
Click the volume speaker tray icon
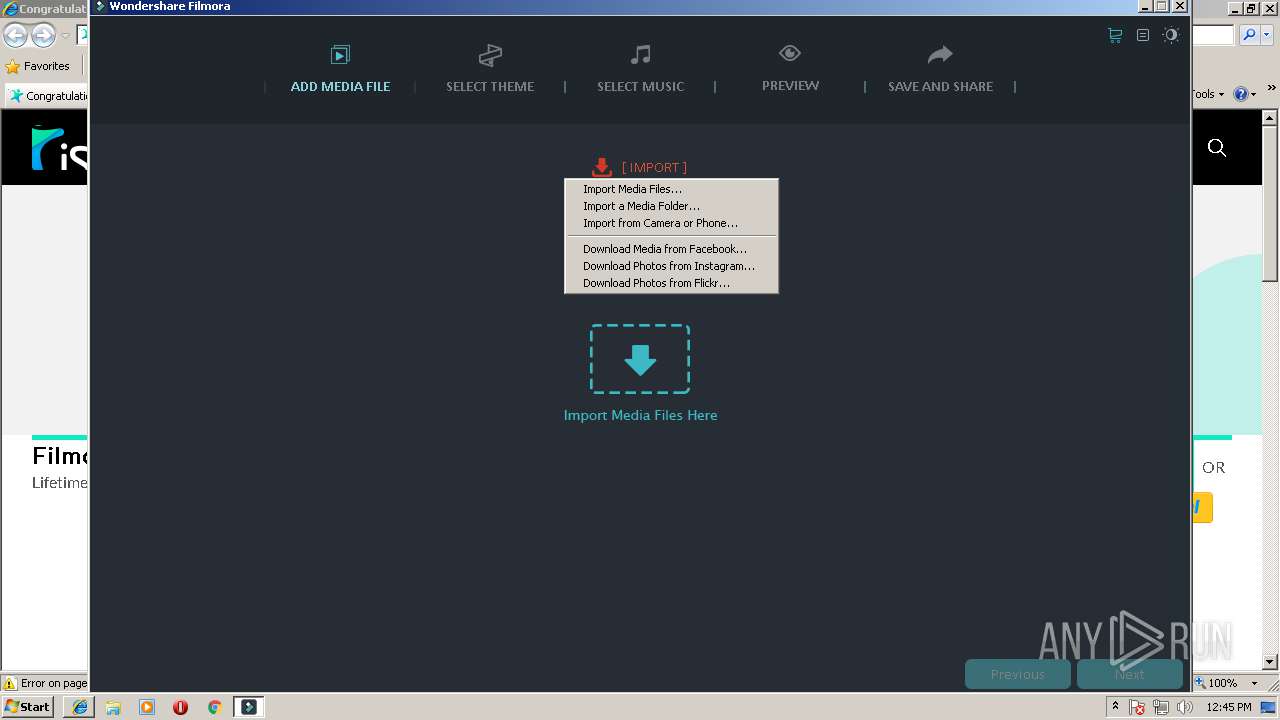[x=1185, y=707]
